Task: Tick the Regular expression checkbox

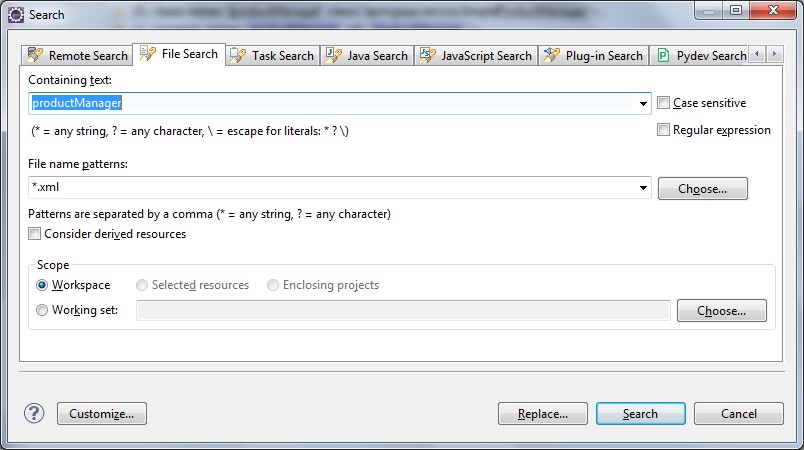Action: pos(664,130)
